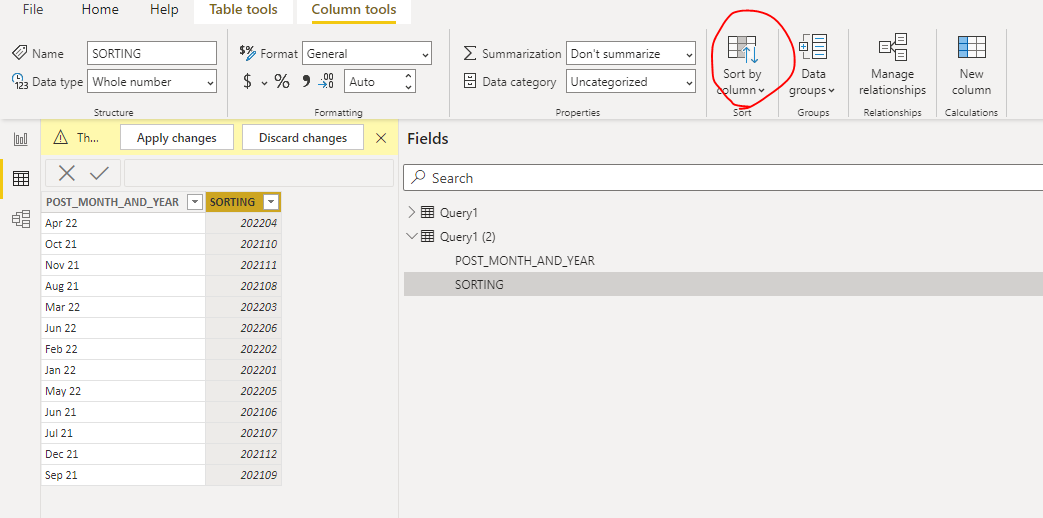This screenshot has width=1043, height=518.
Task: Expand the Query1 table
Action: (412, 212)
